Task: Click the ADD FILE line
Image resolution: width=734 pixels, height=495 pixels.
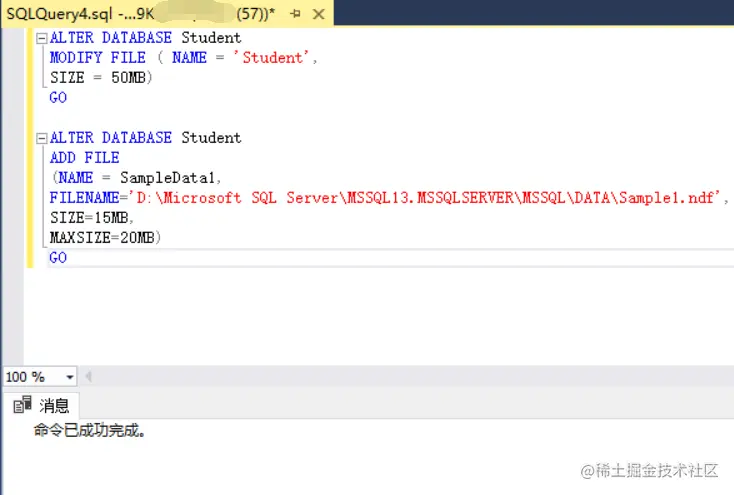Action: coord(85,158)
